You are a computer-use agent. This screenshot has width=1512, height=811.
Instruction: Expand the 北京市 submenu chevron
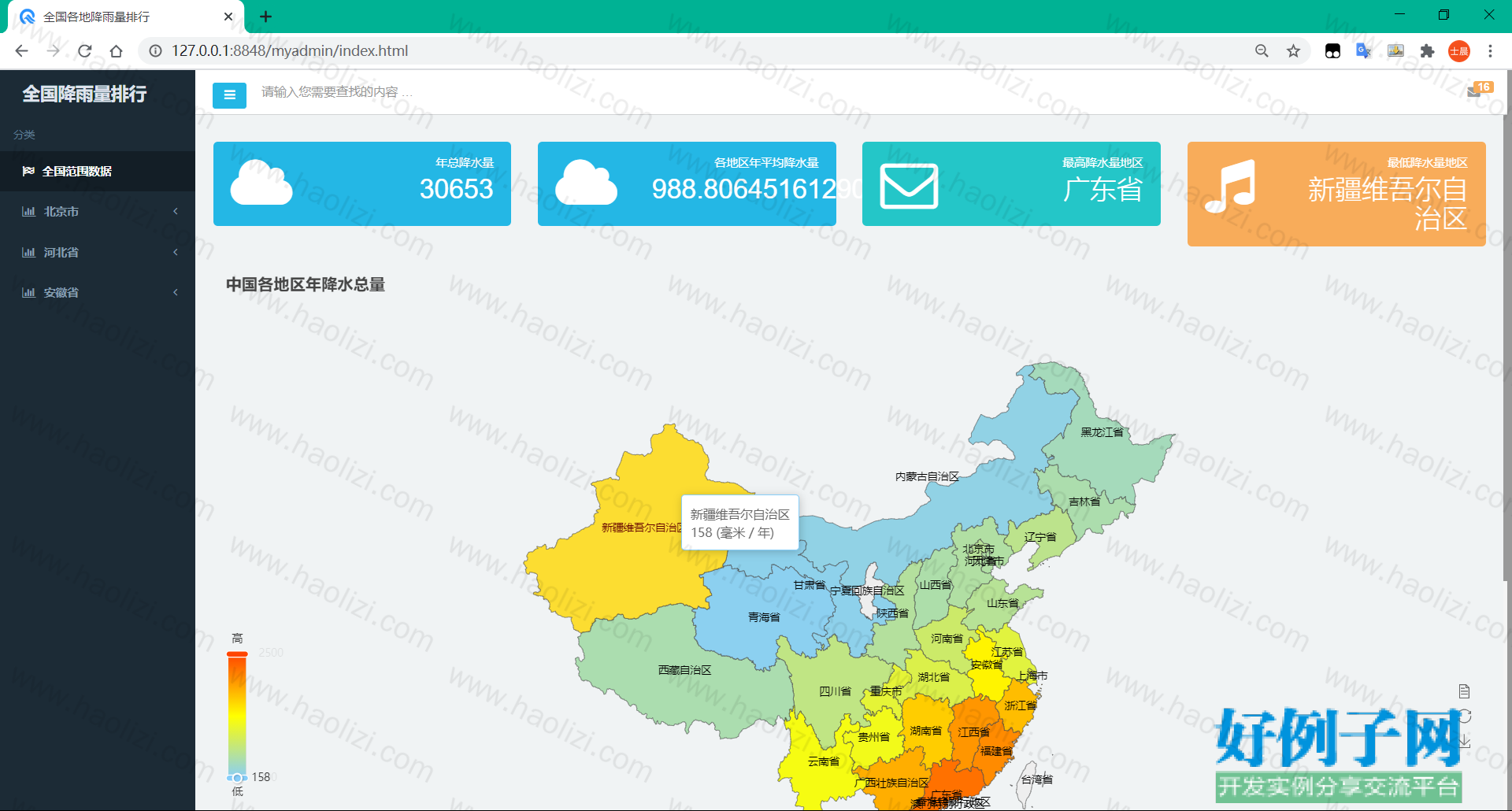tap(176, 211)
